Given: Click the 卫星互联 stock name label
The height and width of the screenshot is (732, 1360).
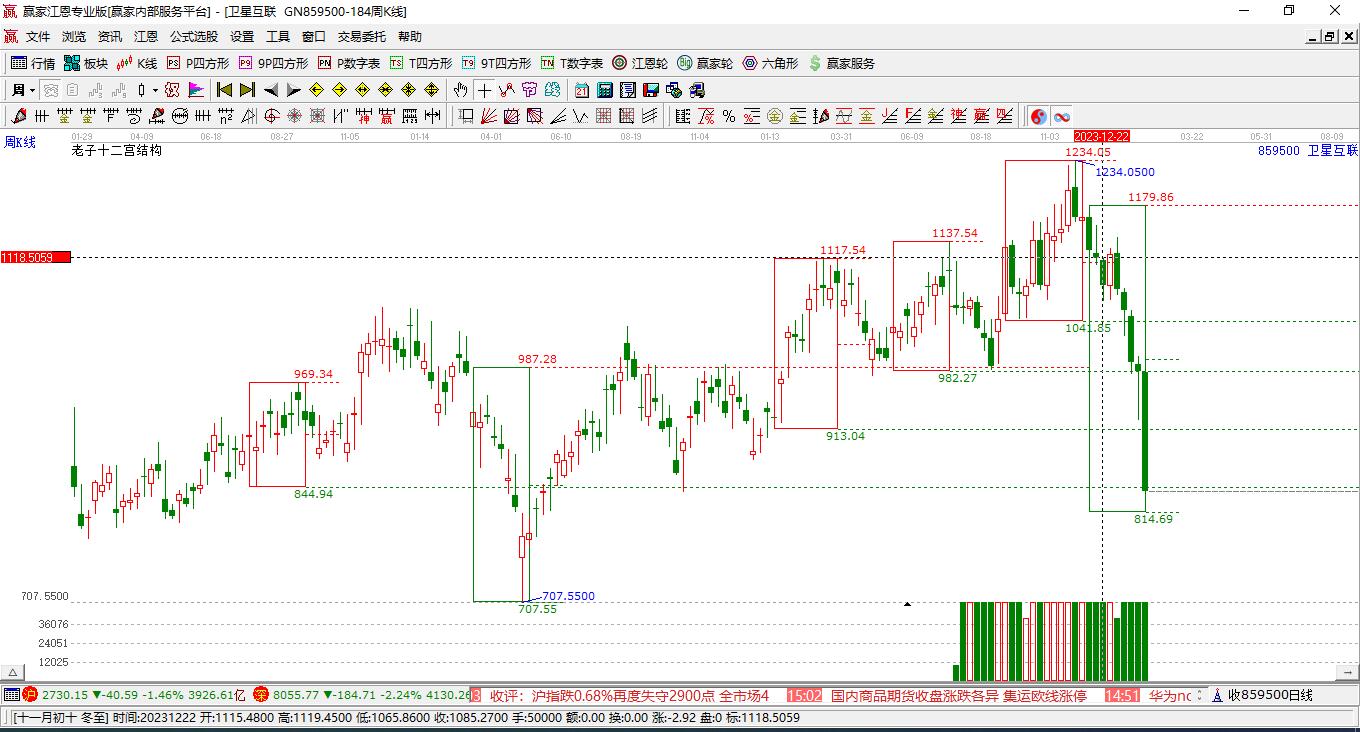Looking at the screenshot, I should pos(1333,150).
